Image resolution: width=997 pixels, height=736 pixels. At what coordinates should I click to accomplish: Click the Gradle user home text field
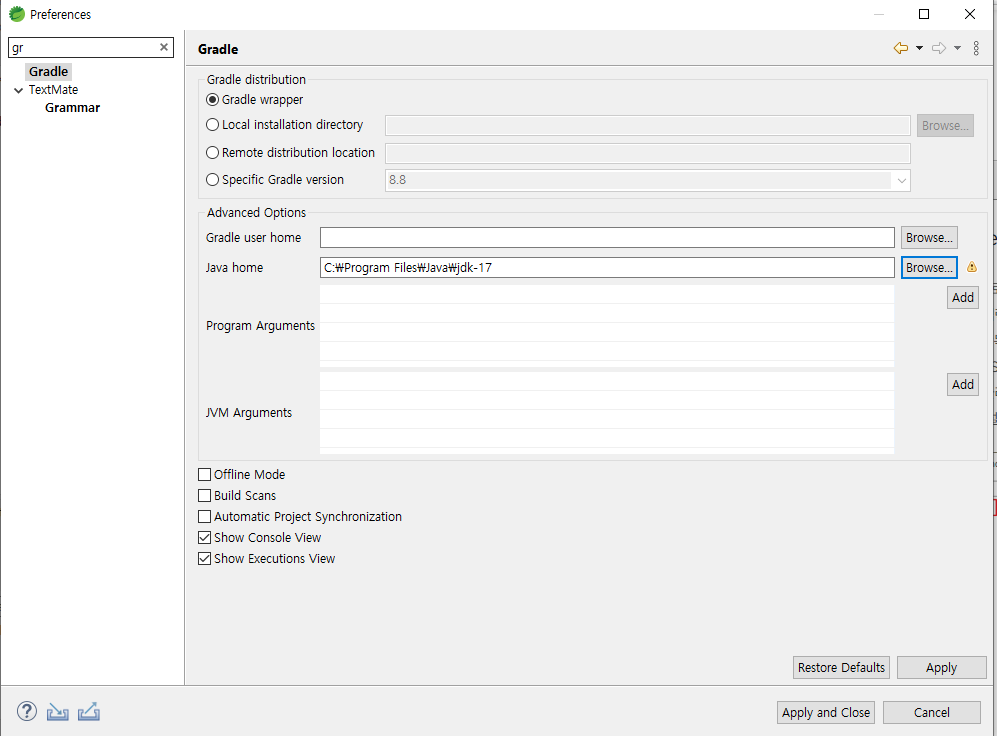[x=607, y=238]
